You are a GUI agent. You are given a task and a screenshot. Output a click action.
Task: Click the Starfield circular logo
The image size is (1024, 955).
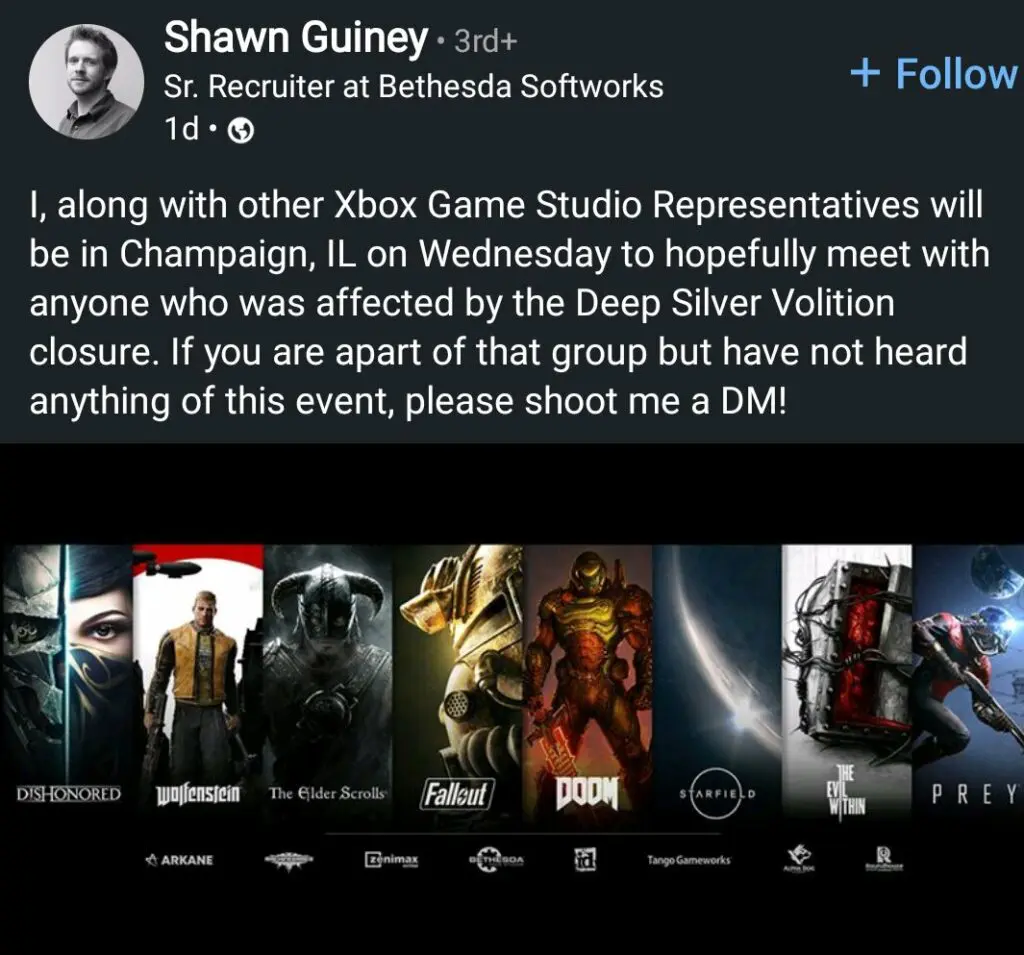717,794
